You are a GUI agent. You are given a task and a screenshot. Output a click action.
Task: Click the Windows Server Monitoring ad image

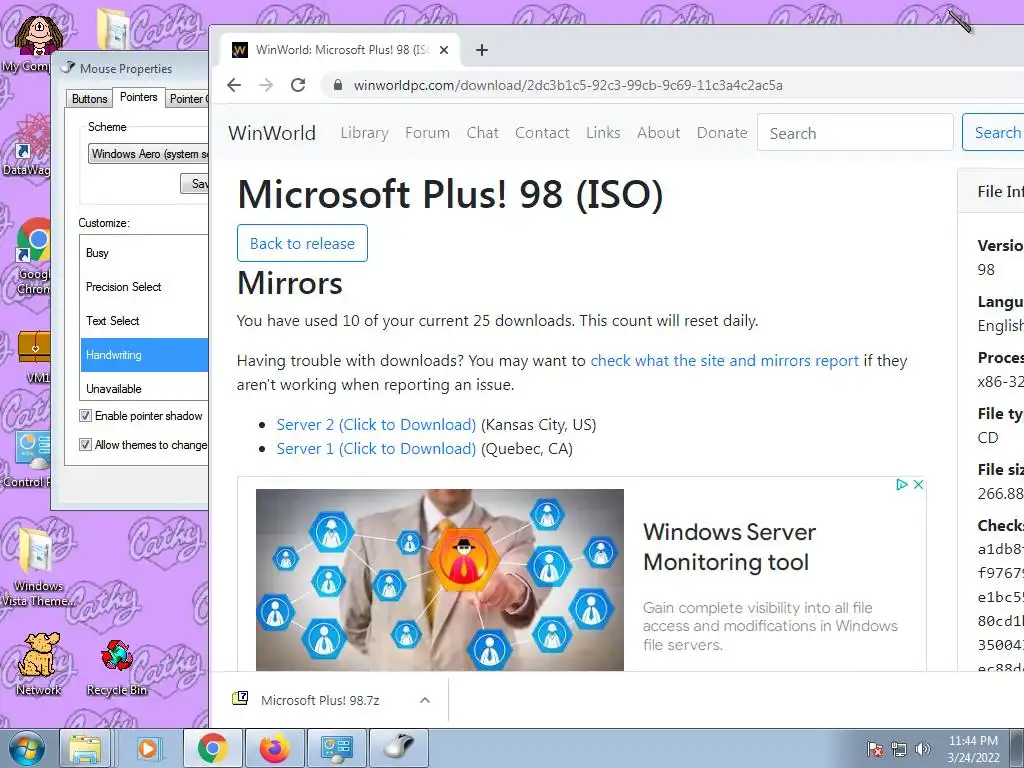click(x=440, y=580)
